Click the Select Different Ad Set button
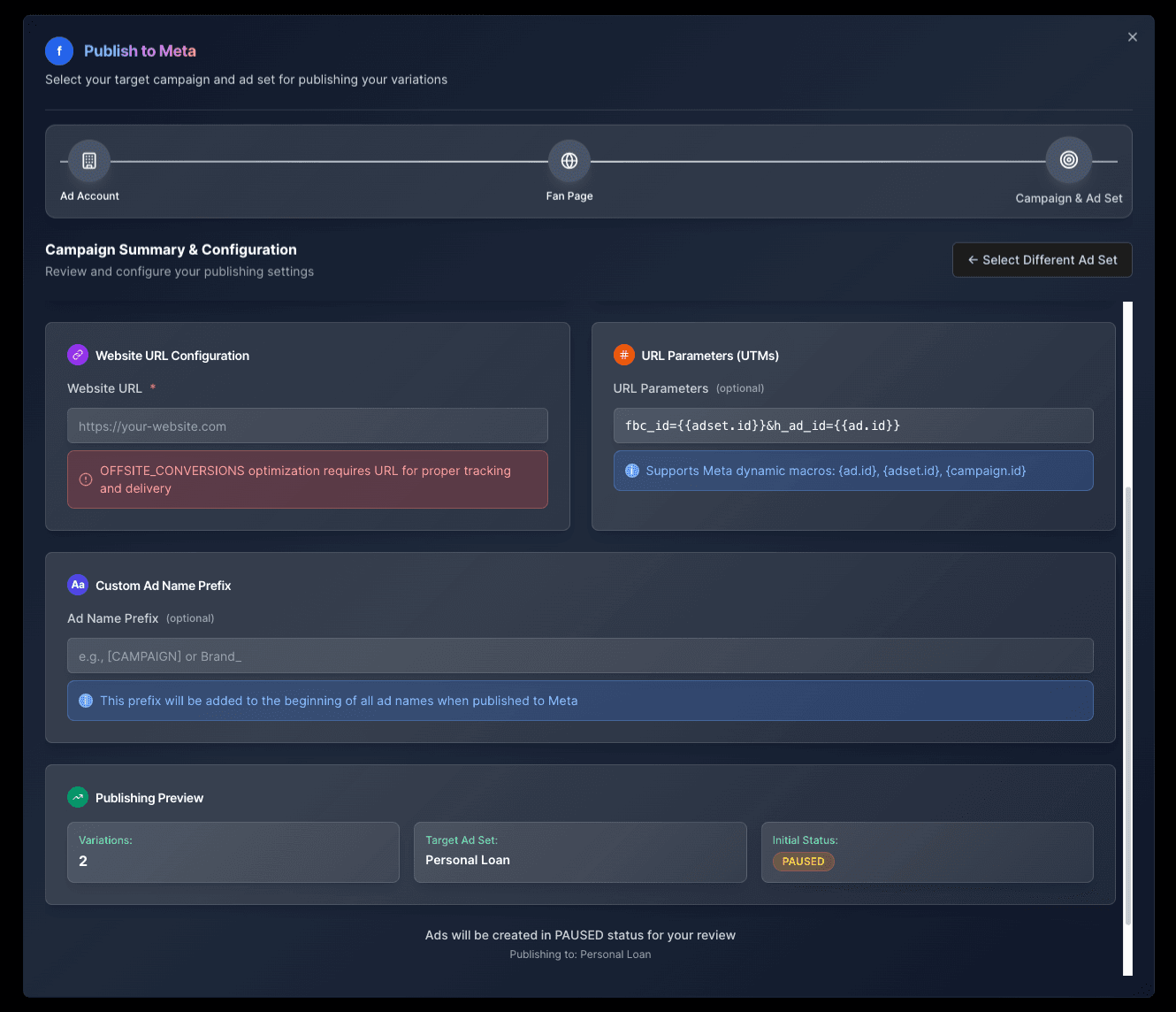This screenshot has height=1012, width=1176. (1042, 259)
